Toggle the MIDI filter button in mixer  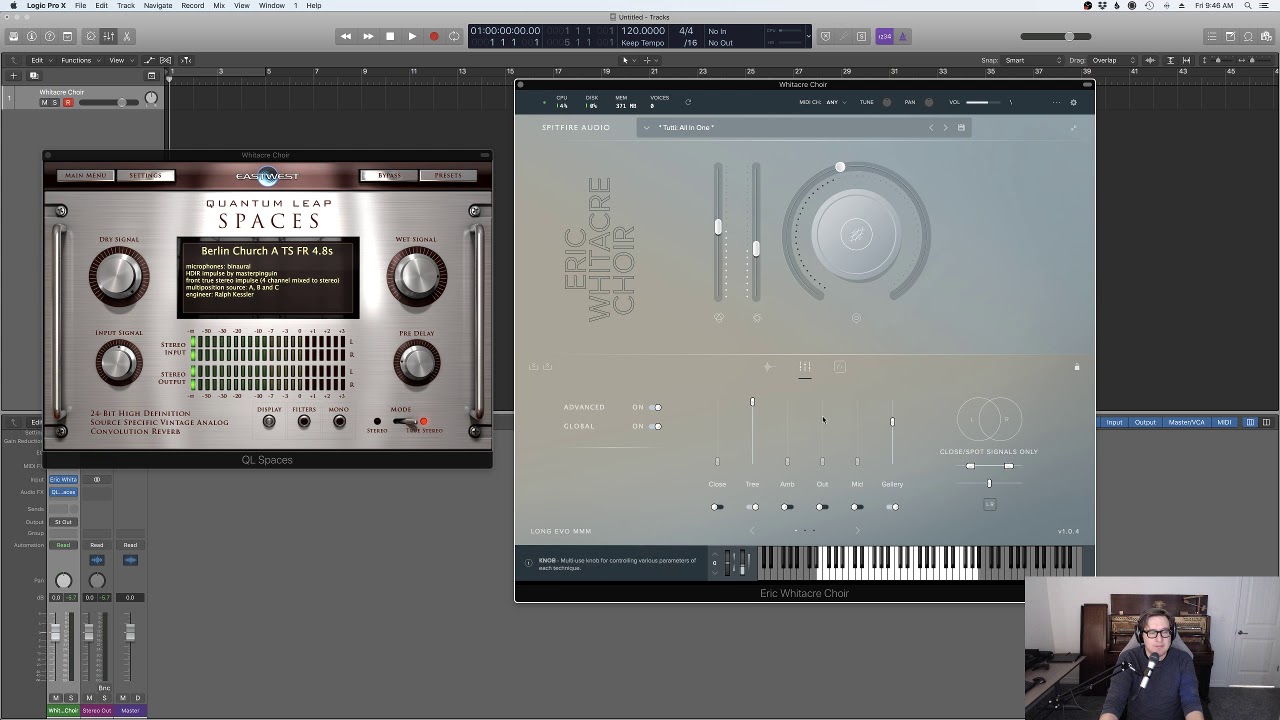[x=1224, y=422]
